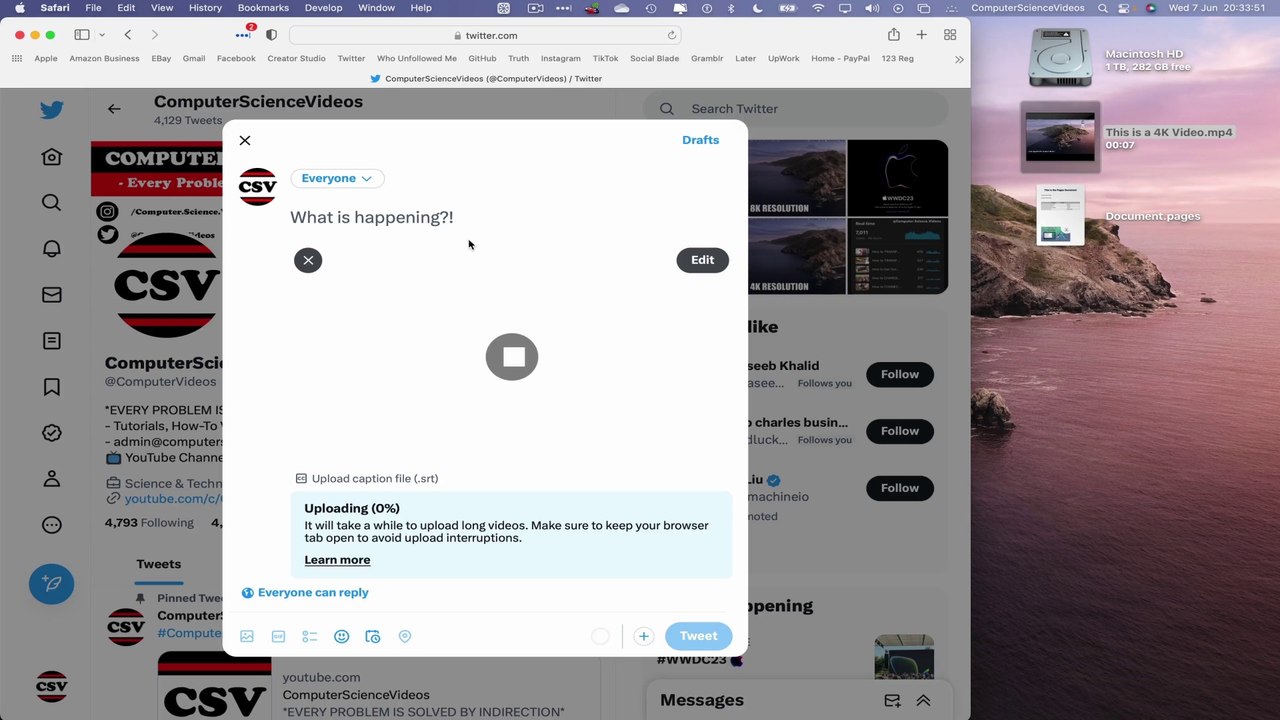Open Notifications bell in sidebar
The width and height of the screenshot is (1280, 720).
[52, 249]
